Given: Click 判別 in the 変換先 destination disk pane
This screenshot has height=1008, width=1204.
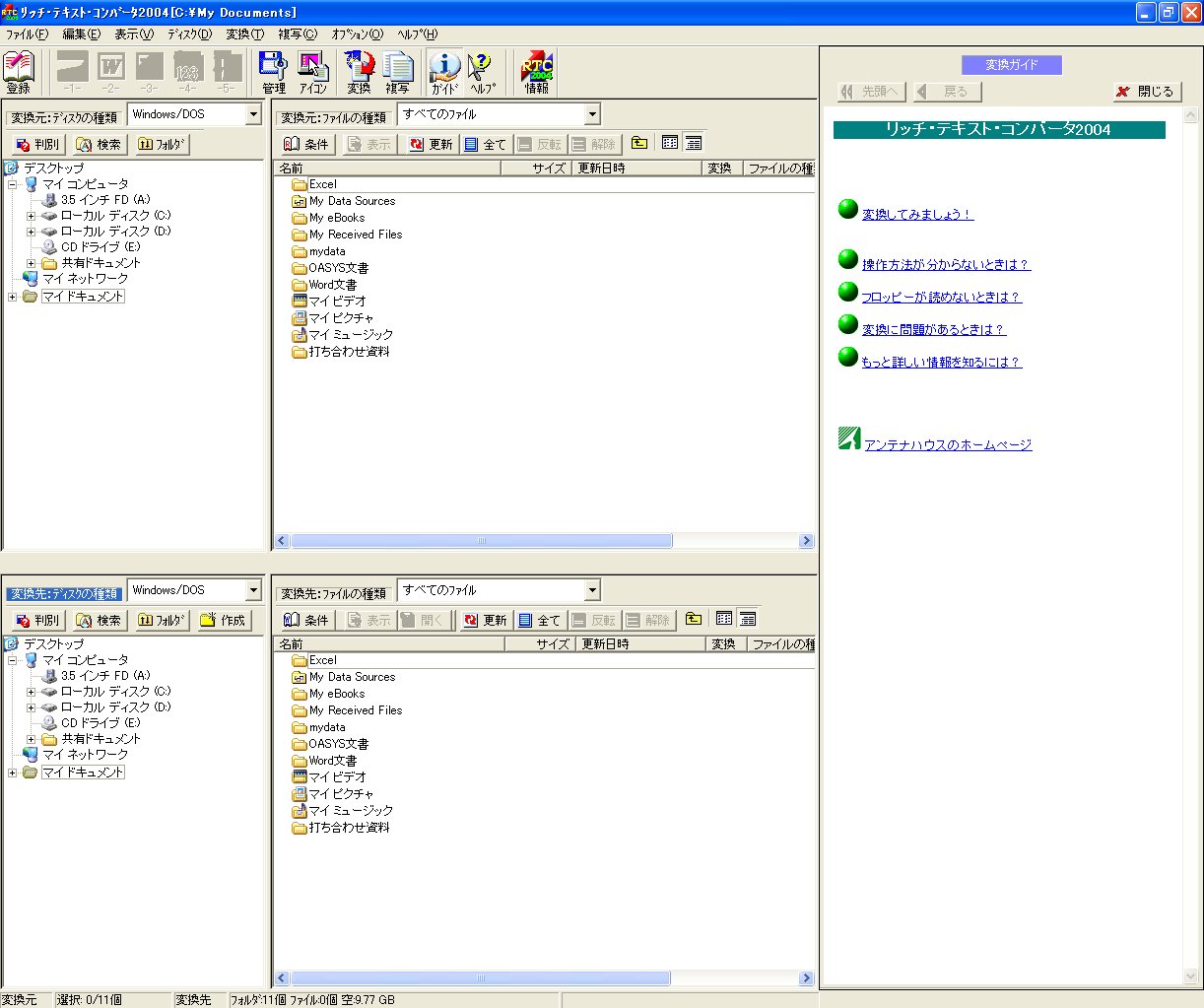Looking at the screenshot, I should (x=37, y=620).
